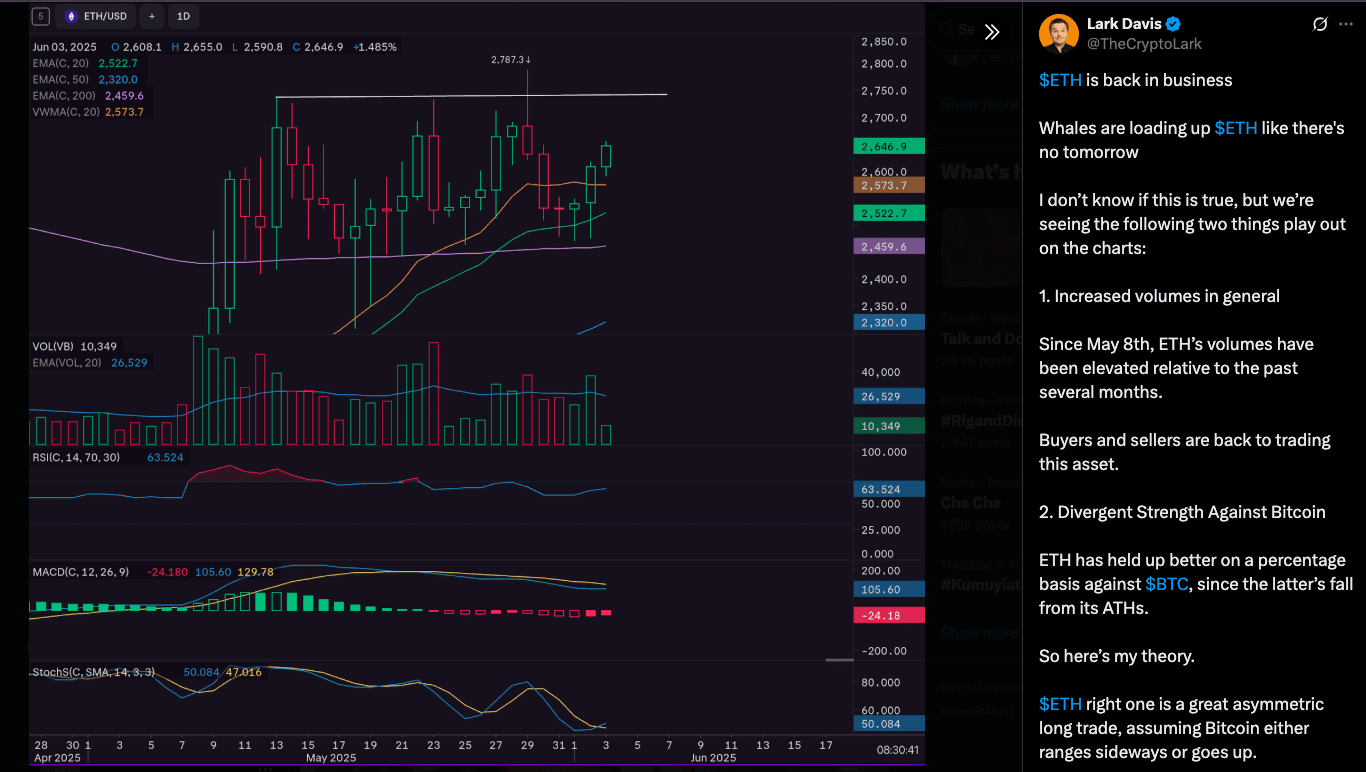The height and width of the screenshot is (772, 1366).
Task: Click the blue verified badge
Action: tap(1174, 24)
